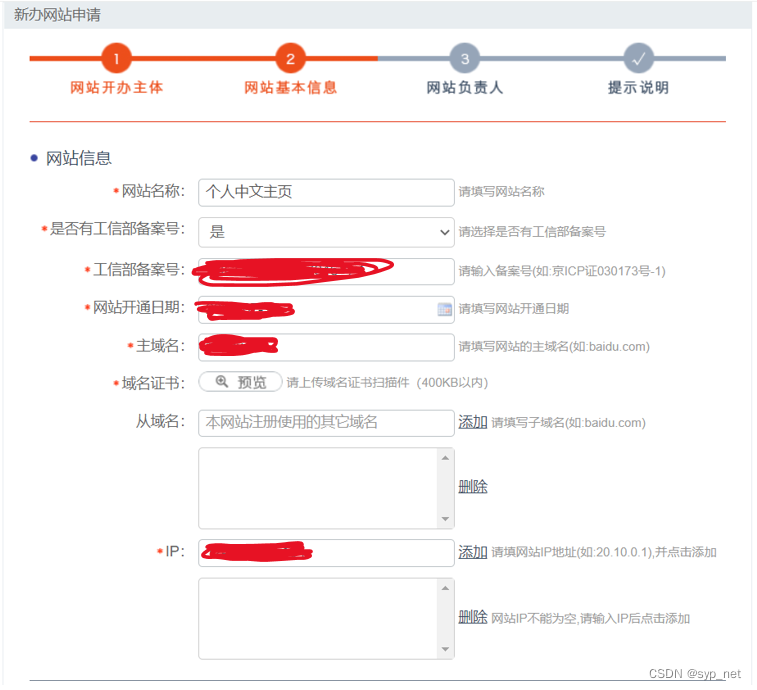The image size is (757, 690).
Task: Click hint 请选择是否有工信部备案号
Action: point(532,232)
